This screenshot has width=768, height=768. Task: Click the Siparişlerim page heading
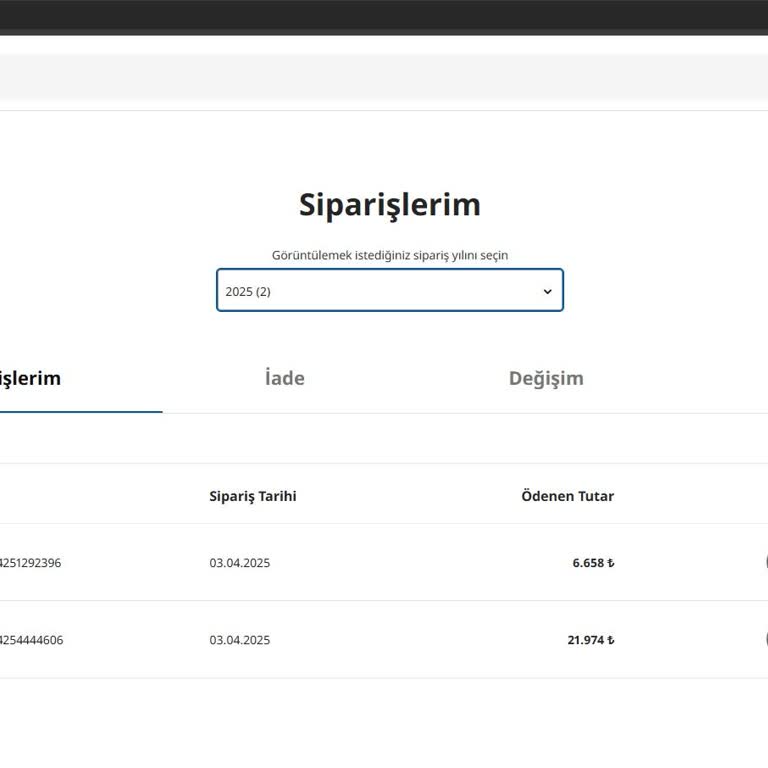click(389, 204)
